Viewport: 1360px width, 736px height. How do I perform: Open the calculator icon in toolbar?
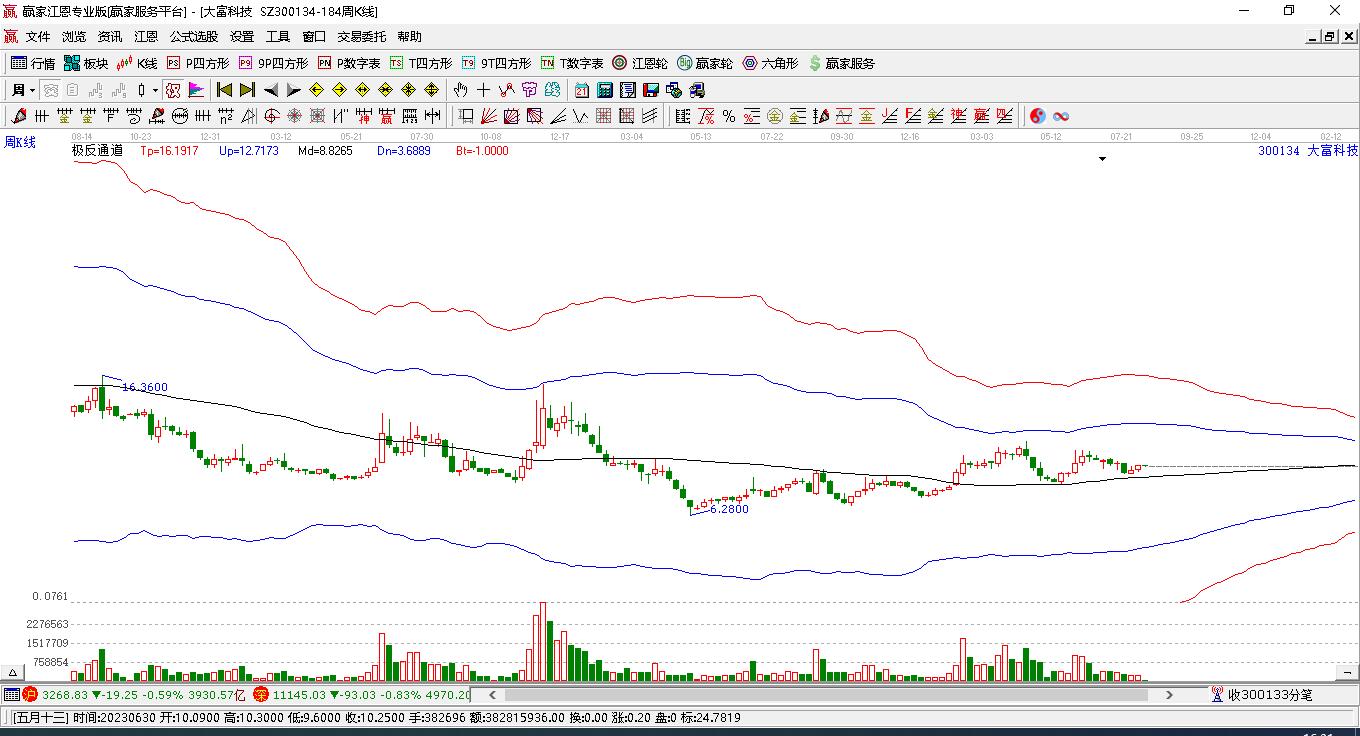coord(604,90)
